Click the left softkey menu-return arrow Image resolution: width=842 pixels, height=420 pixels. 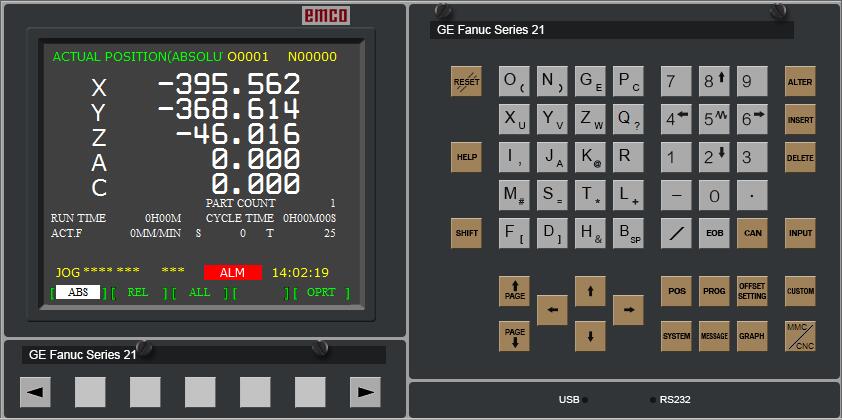[x=35, y=391]
